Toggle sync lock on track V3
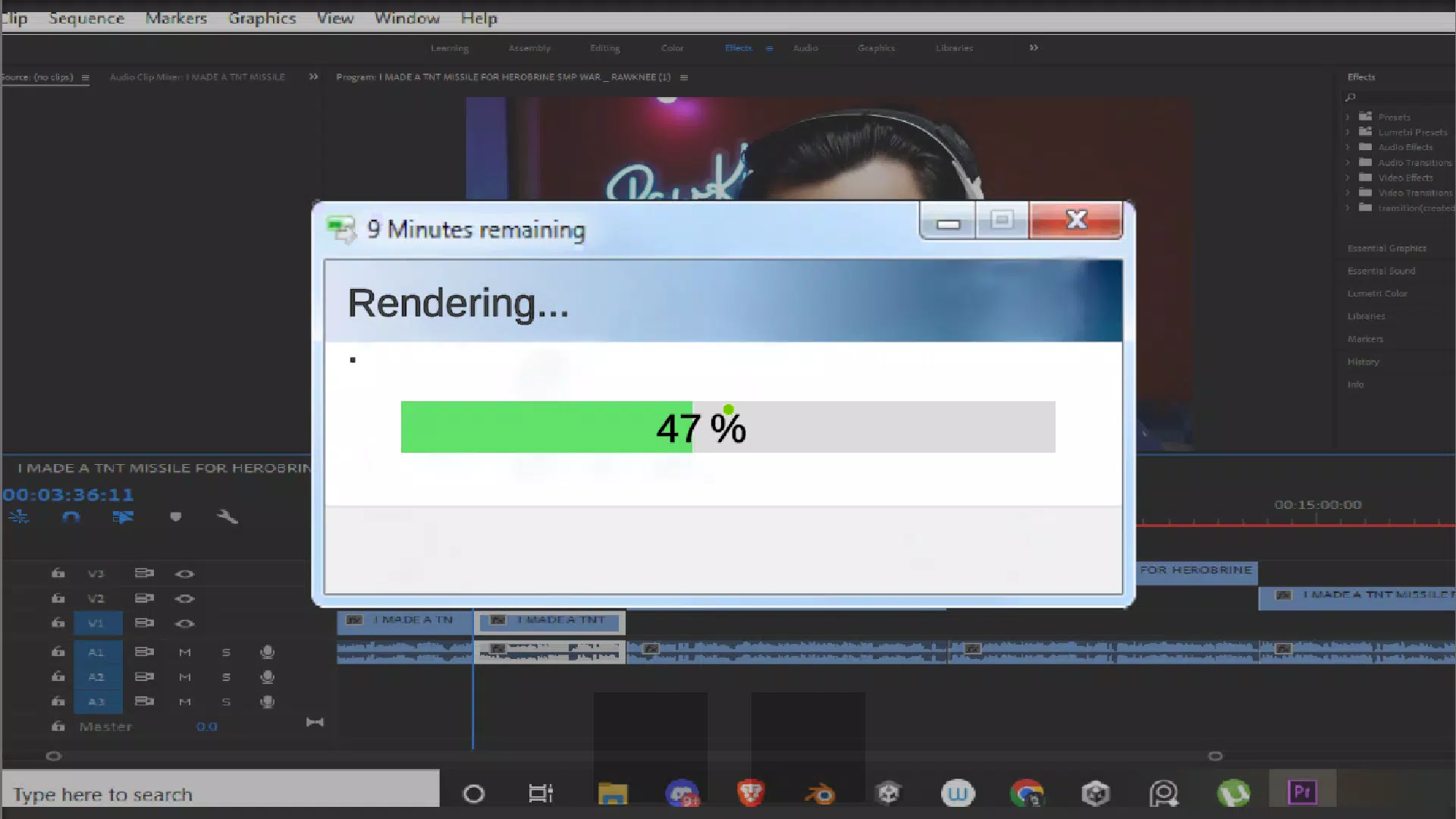The image size is (1456, 819). (144, 573)
